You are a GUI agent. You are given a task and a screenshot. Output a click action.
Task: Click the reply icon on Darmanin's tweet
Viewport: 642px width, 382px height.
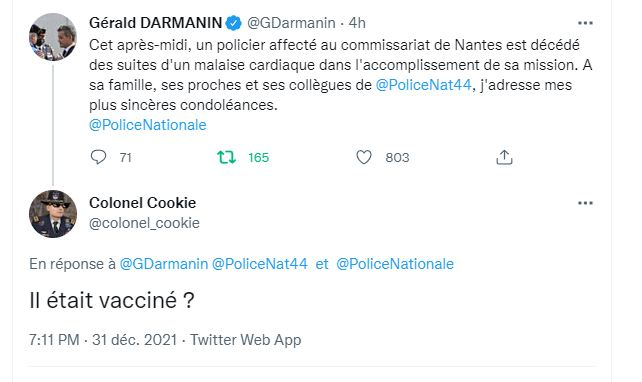(x=98, y=157)
